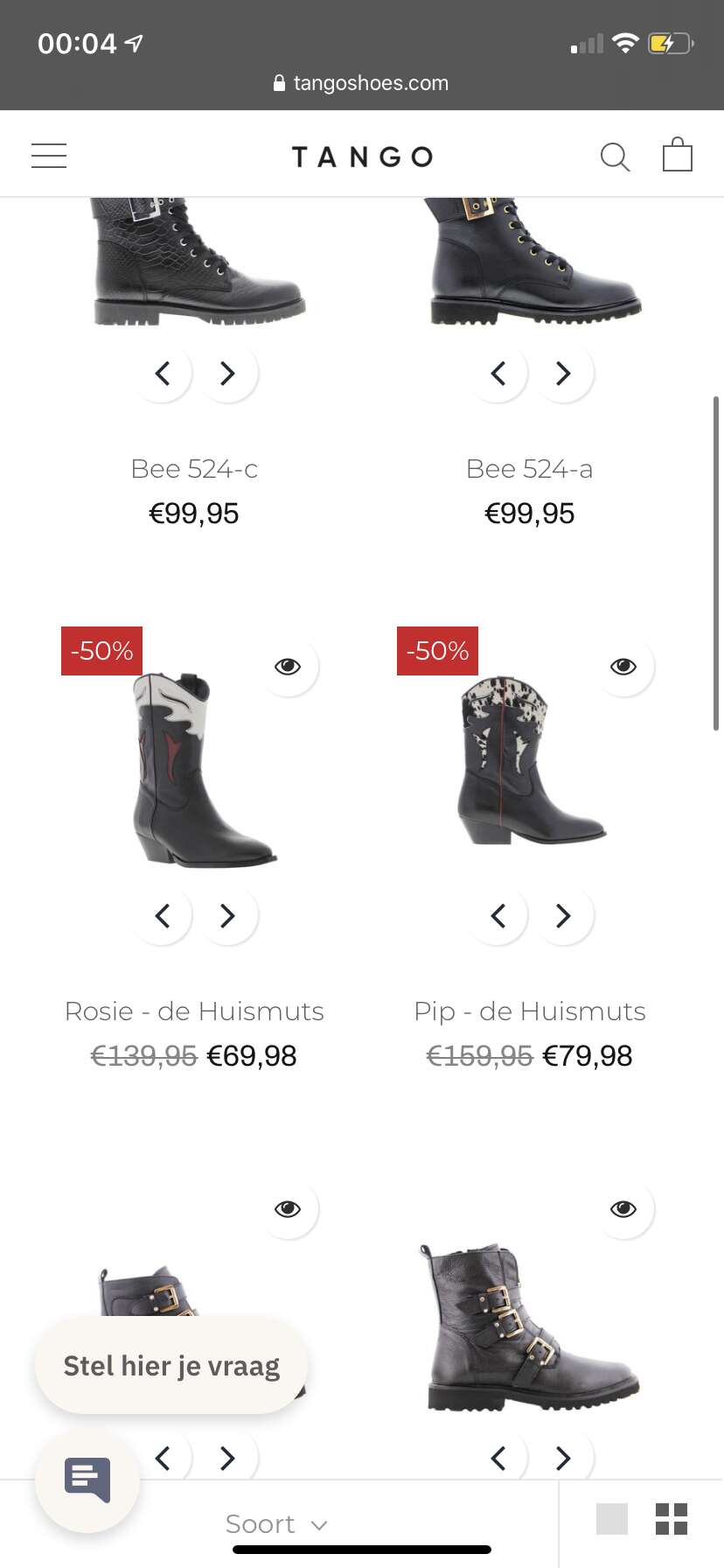
Task: Show next image of Rosie - de Huismuts
Action: [x=227, y=916]
